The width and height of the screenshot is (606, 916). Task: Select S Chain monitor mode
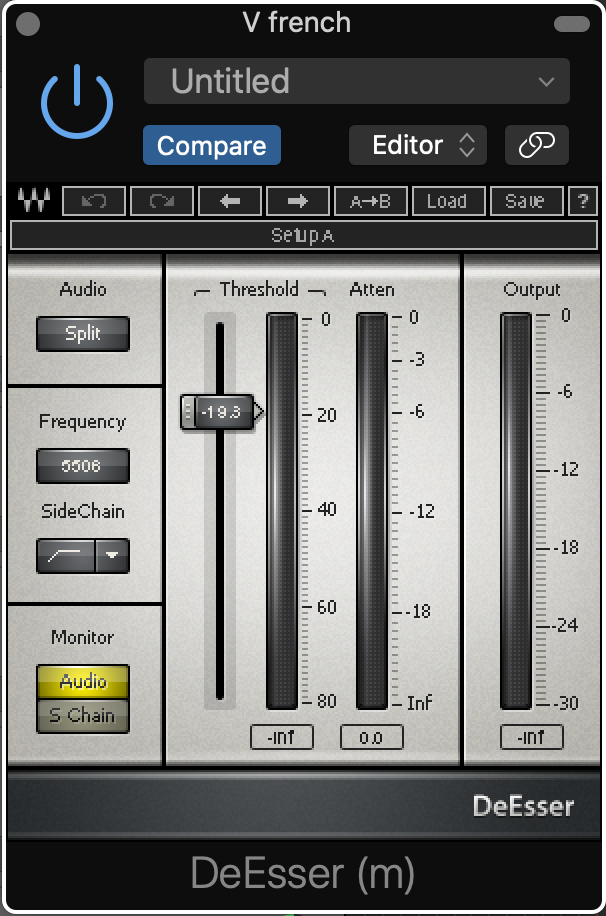82,716
